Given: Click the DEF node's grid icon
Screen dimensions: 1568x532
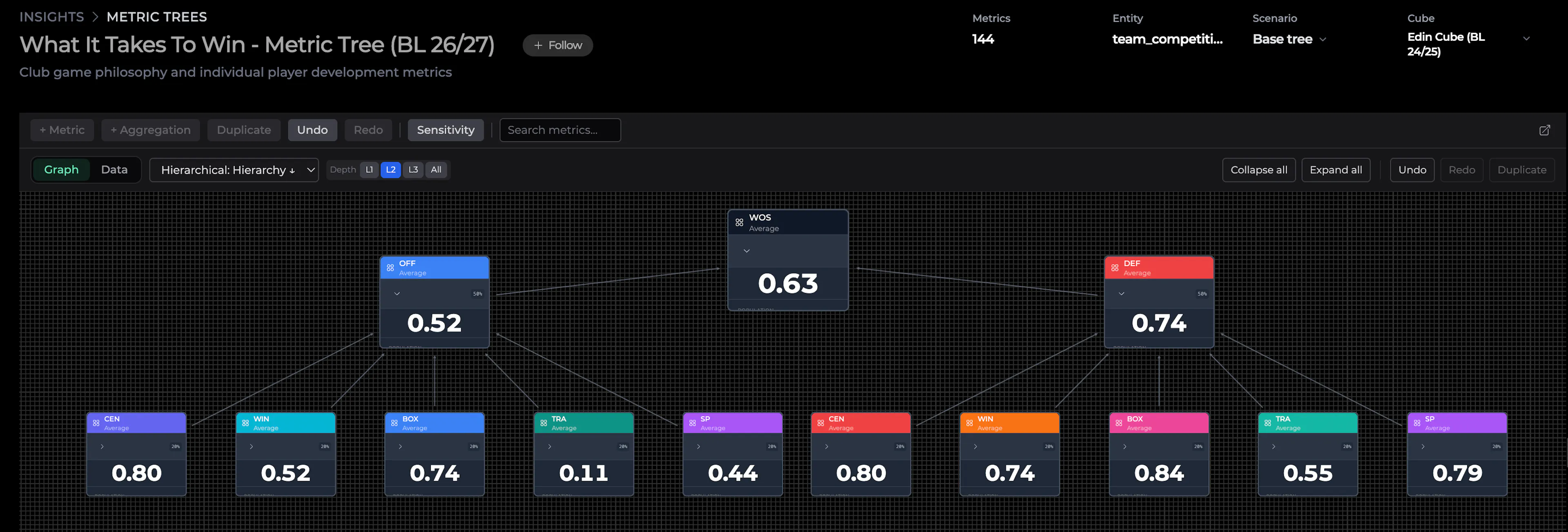Looking at the screenshot, I should coord(1114,268).
